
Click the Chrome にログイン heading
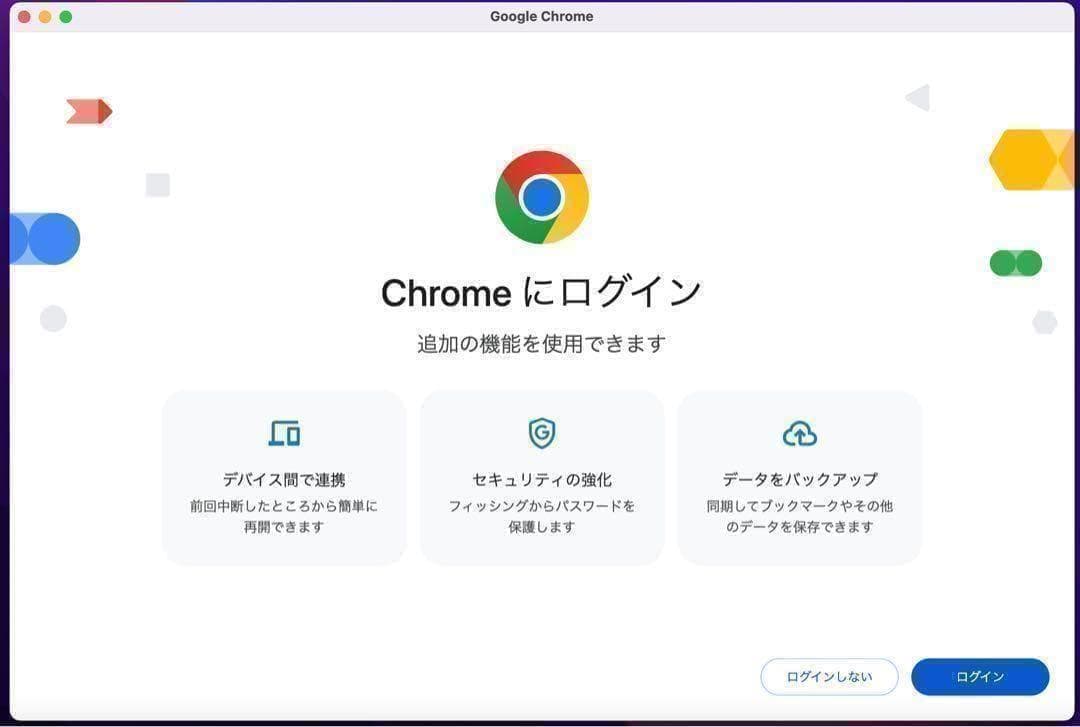(x=541, y=292)
